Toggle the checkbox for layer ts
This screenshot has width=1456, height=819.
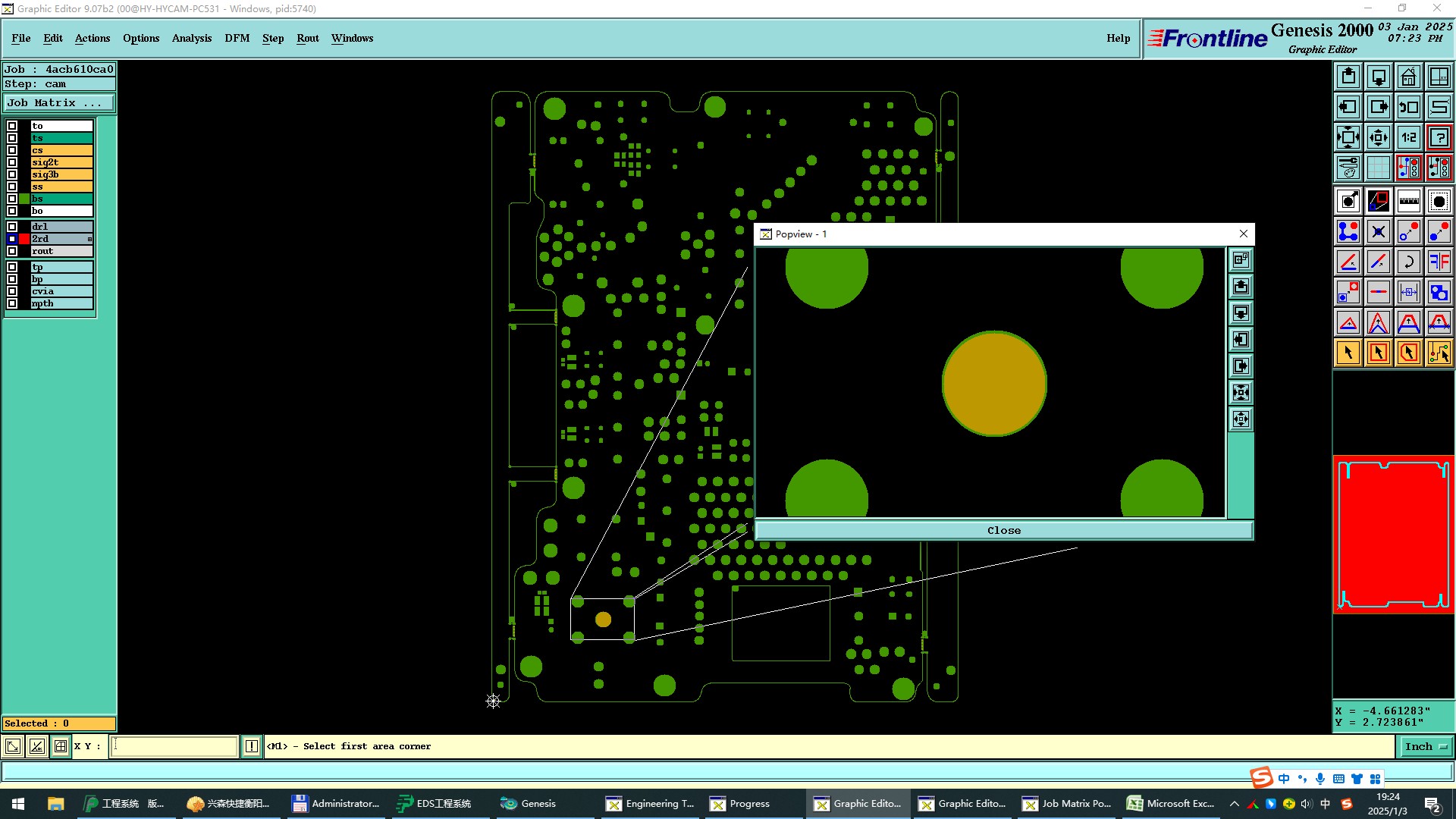pos(12,138)
